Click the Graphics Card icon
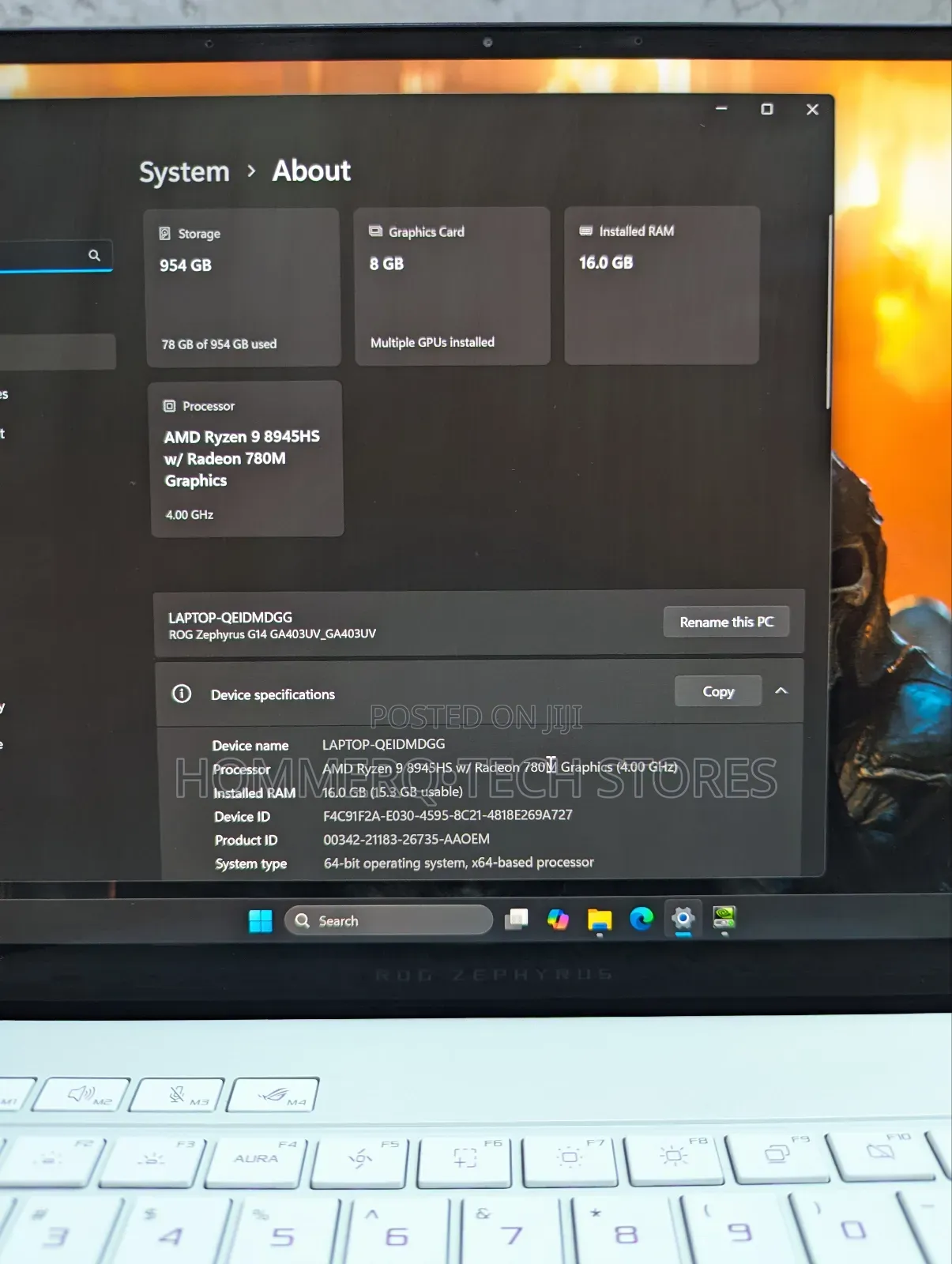The image size is (952, 1264). click(x=375, y=231)
